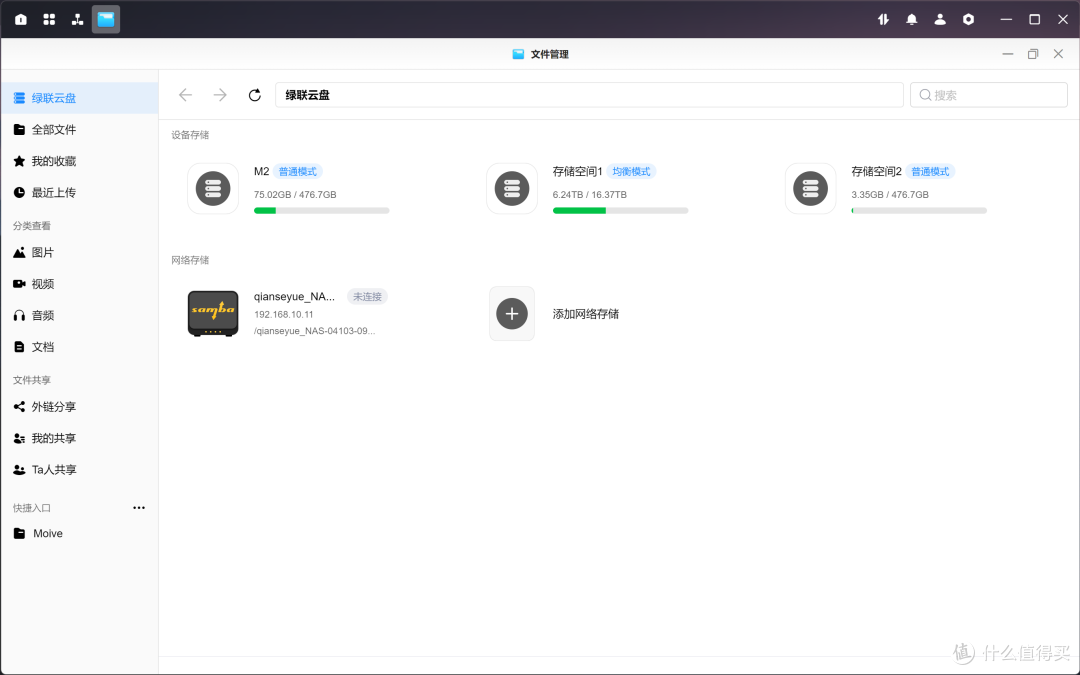Open the notifications bell icon

pyautogui.click(x=911, y=19)
